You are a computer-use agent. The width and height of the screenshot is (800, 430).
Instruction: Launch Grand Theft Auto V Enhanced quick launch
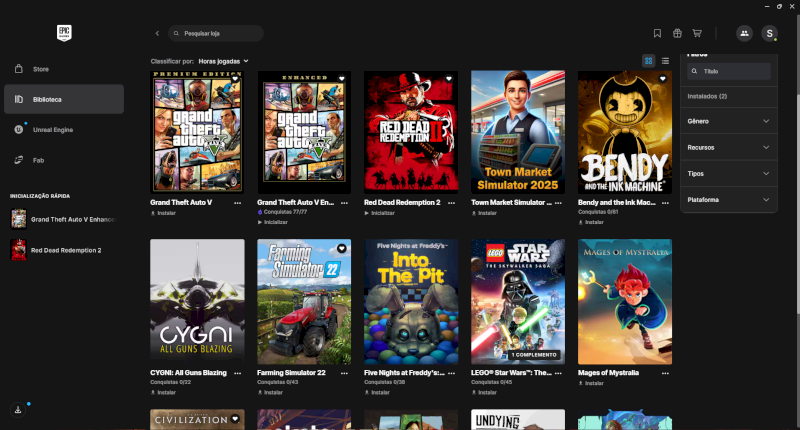click(x=64, y=219)
